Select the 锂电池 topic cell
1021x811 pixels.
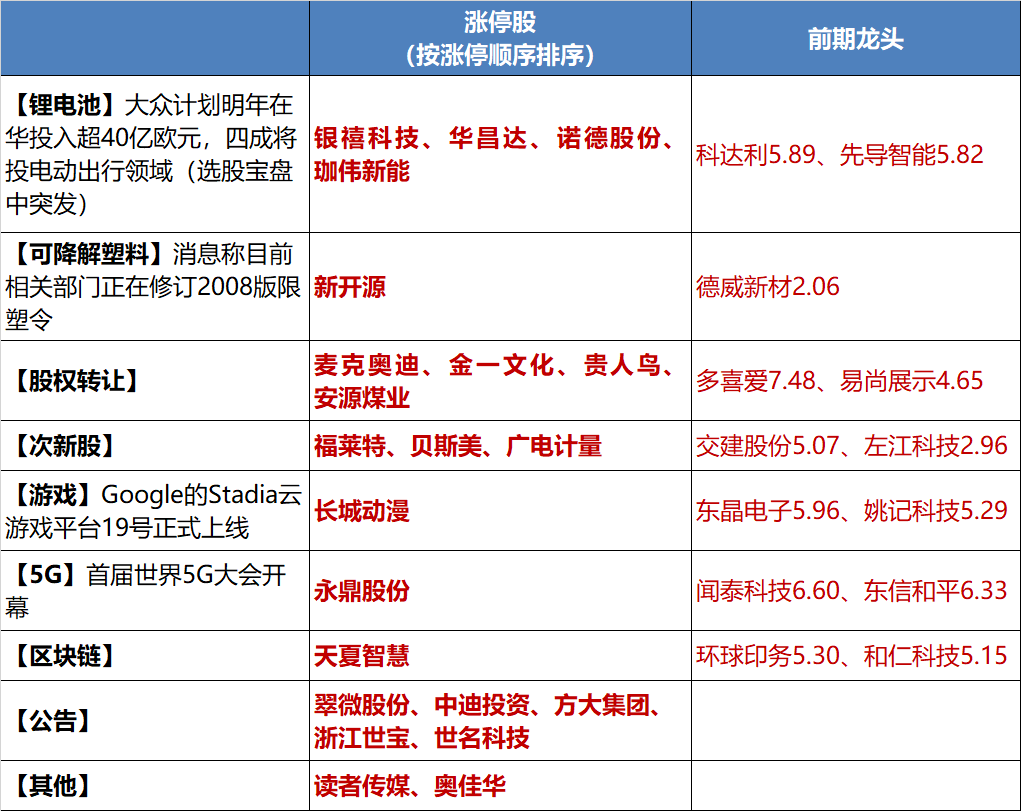155,154
